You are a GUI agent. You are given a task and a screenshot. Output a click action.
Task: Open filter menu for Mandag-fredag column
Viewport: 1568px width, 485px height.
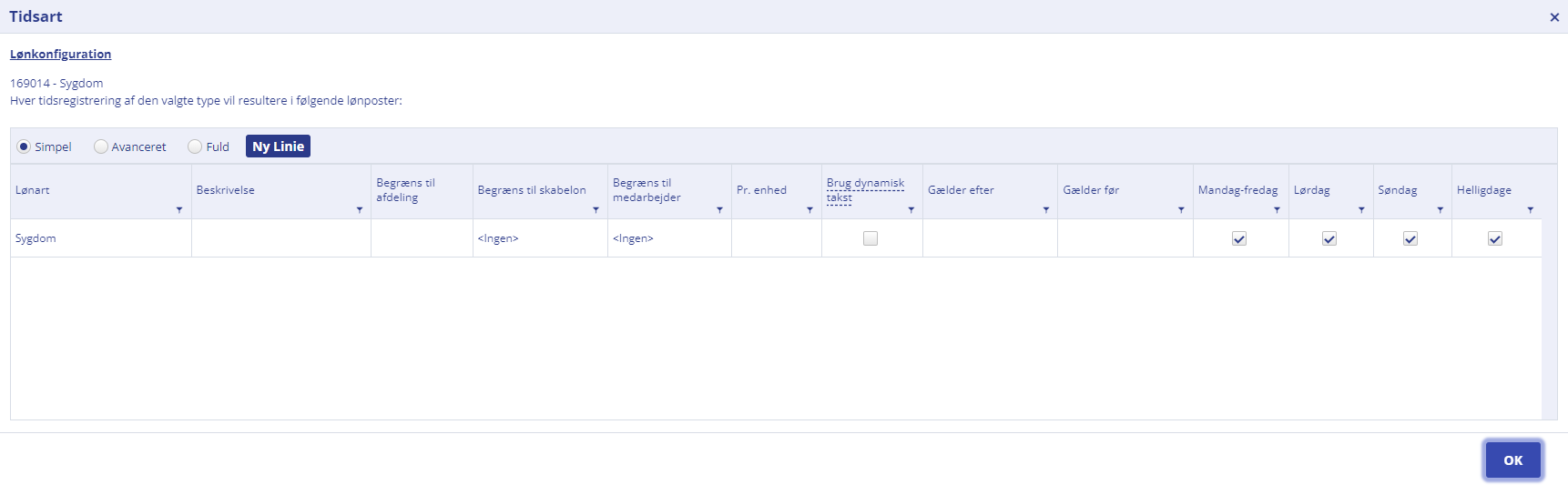(x=1277, y=210)
